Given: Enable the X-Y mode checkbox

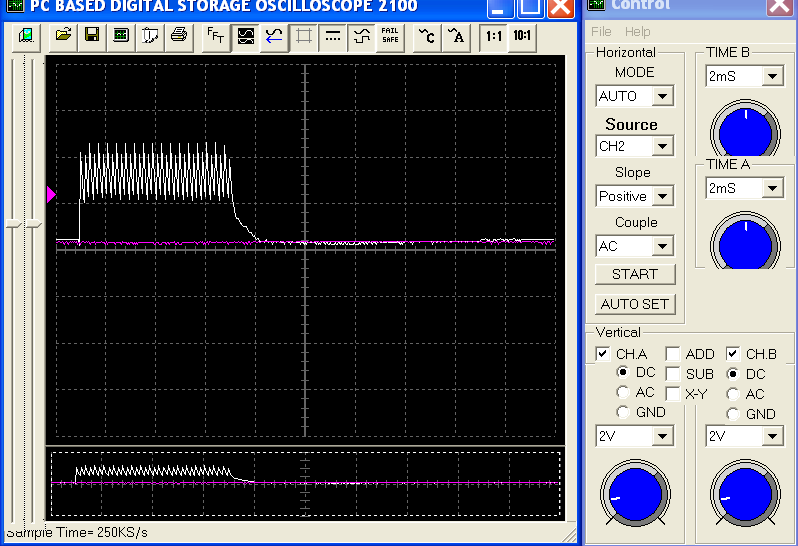Looking at the screenshot, I should (x=673, y=394).
